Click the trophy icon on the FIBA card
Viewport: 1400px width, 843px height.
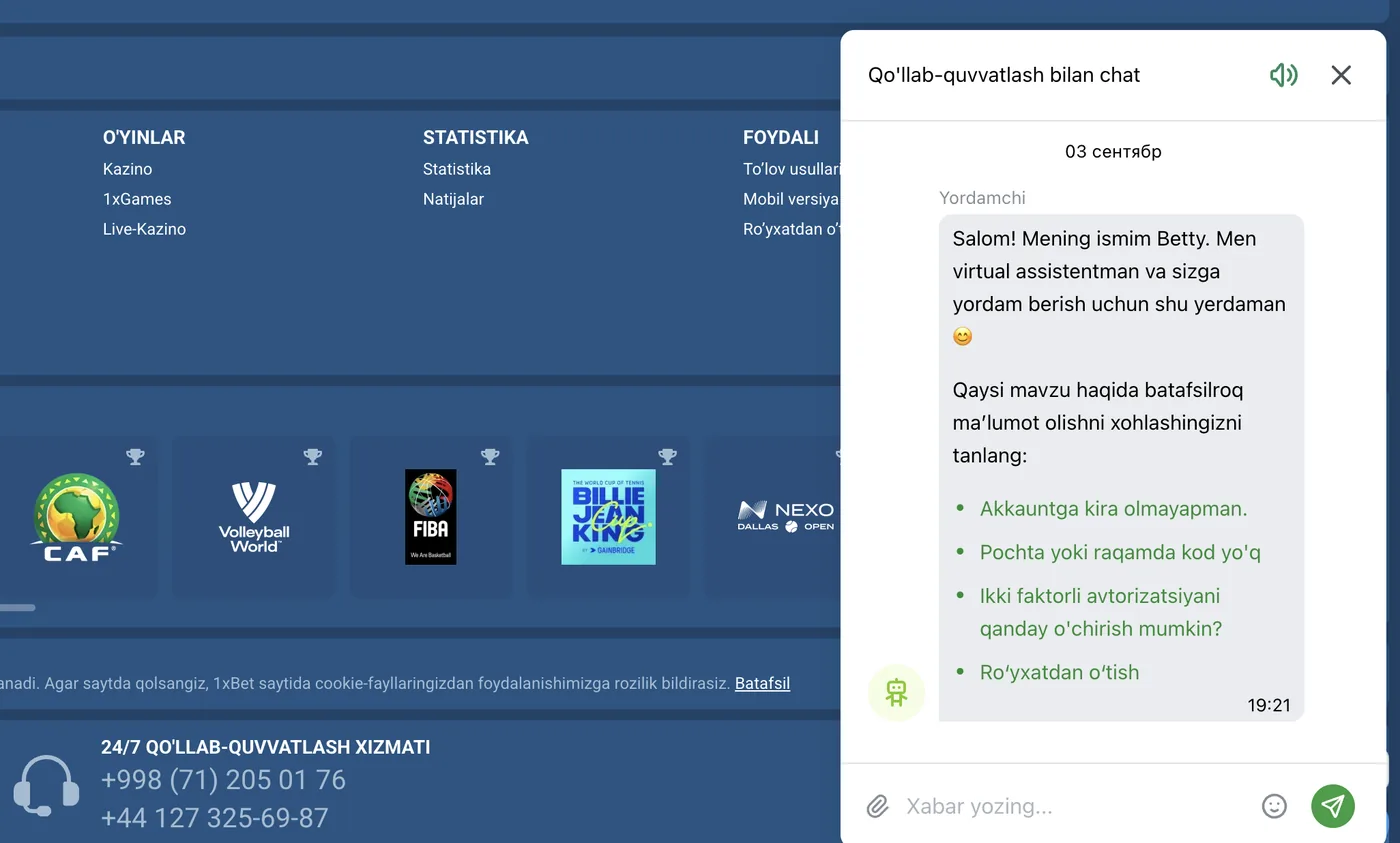coord(490,457)
